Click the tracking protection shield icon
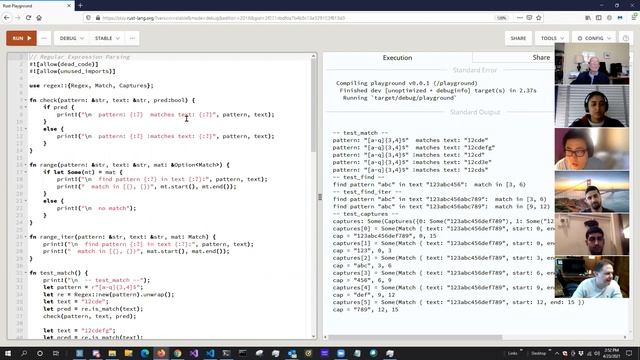The width and height of the screenshot is (640, 360). point(88,18)
